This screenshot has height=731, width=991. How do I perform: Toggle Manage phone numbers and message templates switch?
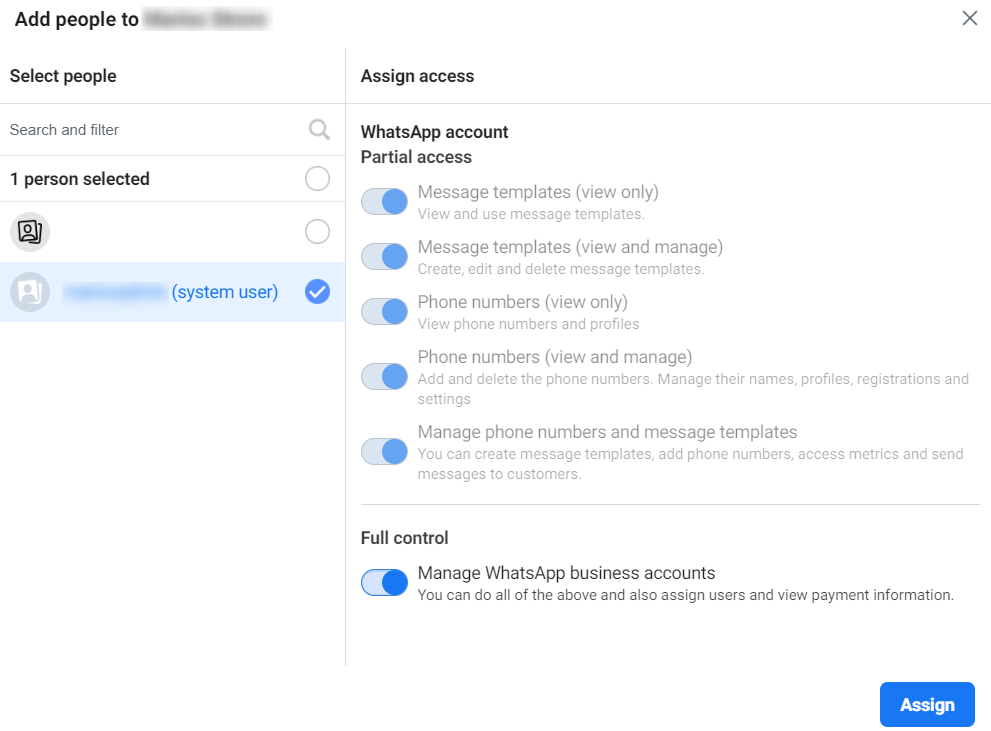[x=384, y=452]
